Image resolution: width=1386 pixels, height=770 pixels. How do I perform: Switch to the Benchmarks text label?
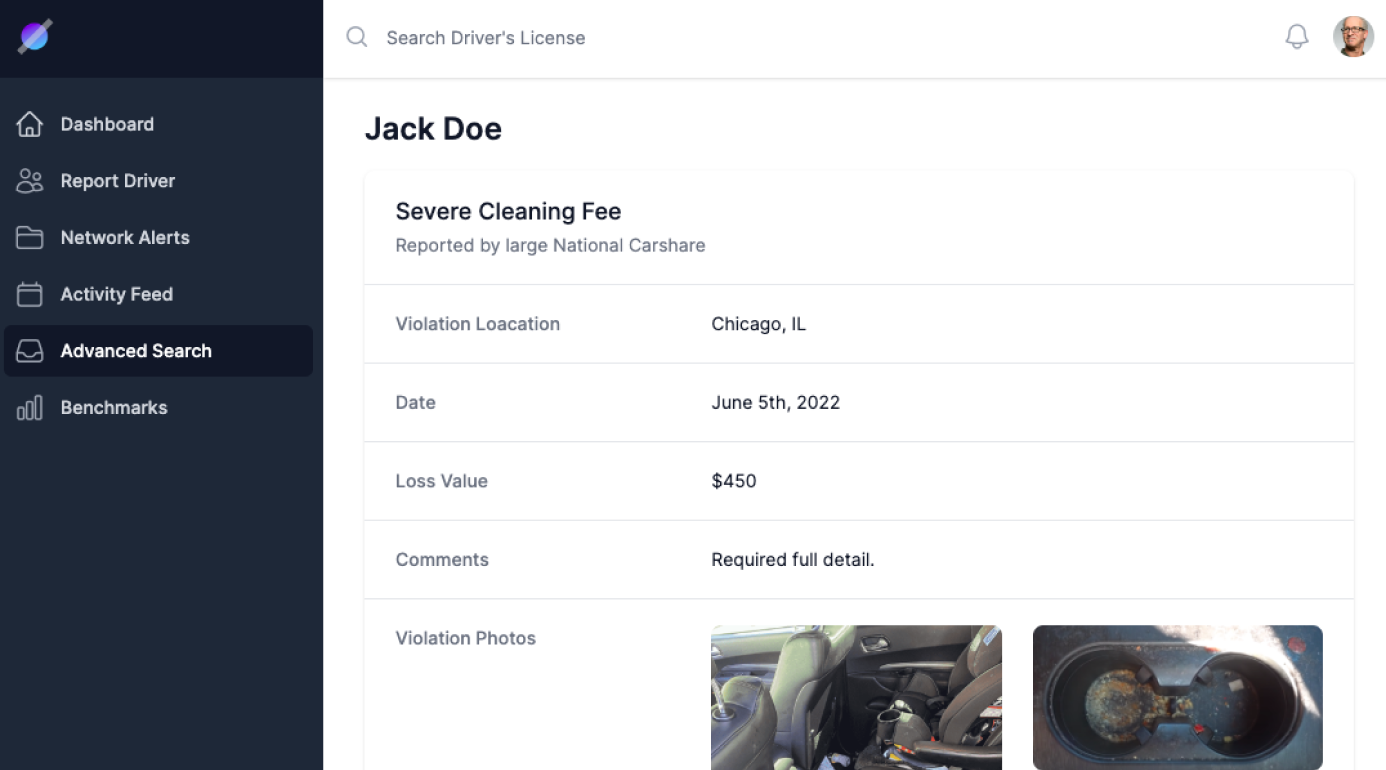point(114,408)
